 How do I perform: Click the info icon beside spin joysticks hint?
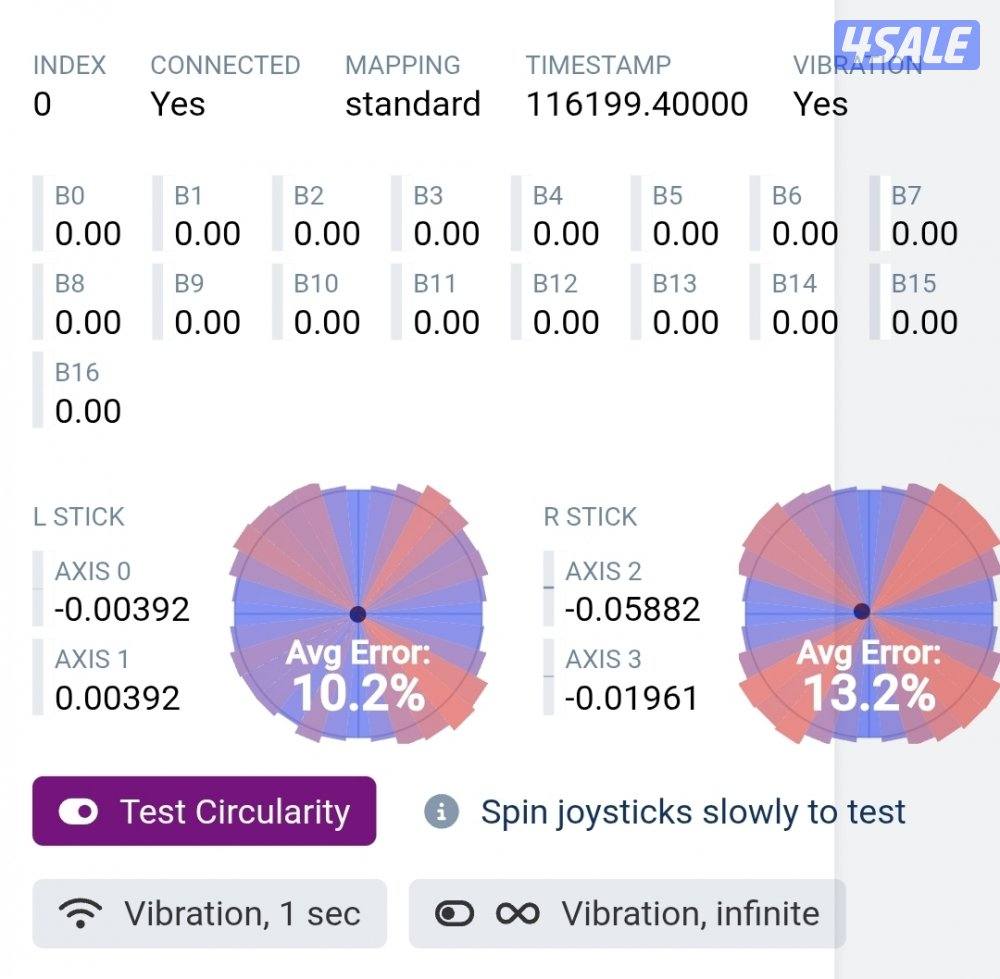(441, 811)
